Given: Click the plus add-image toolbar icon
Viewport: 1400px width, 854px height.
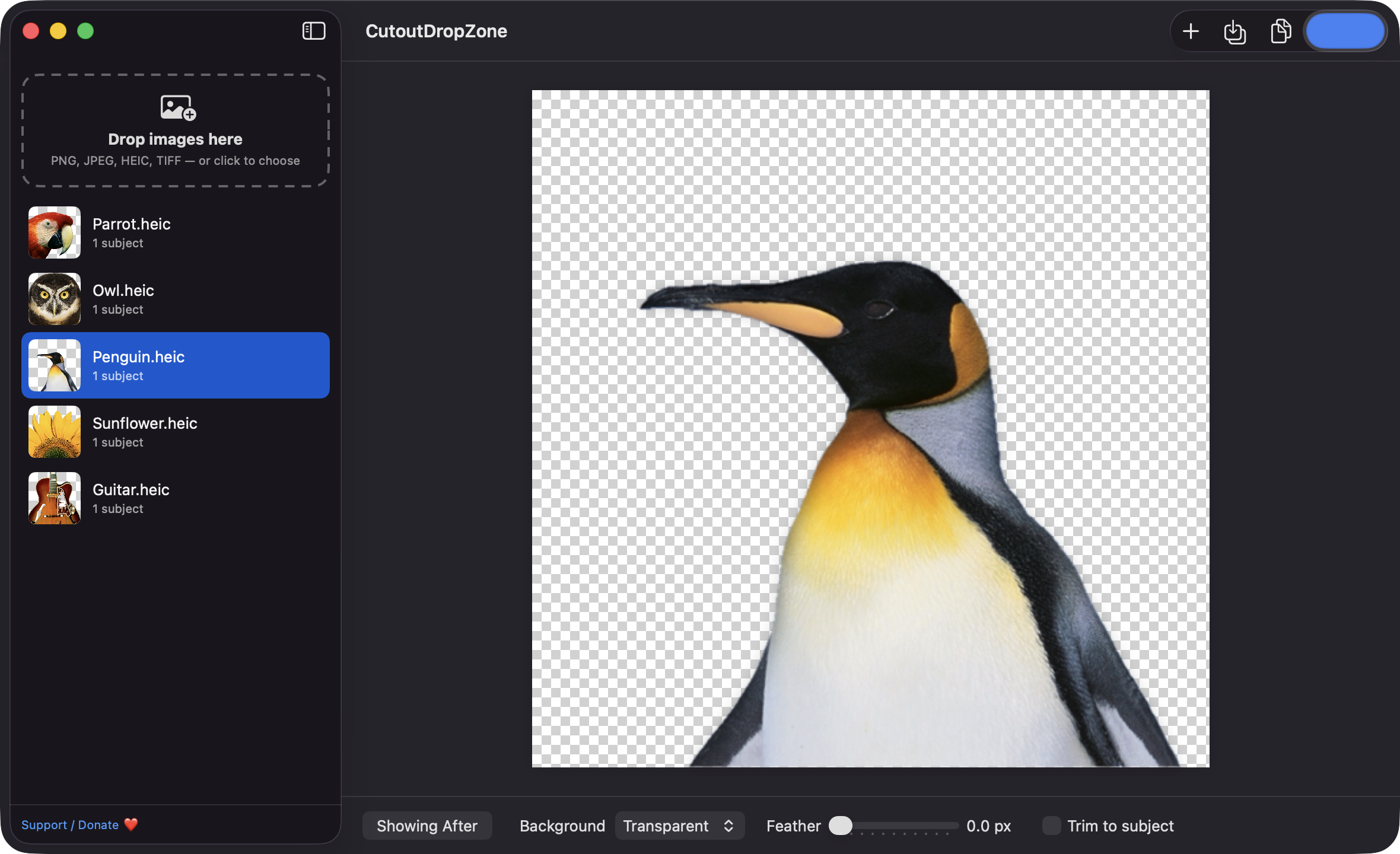Looking at the screenshot, I should tap(1191, 31).
